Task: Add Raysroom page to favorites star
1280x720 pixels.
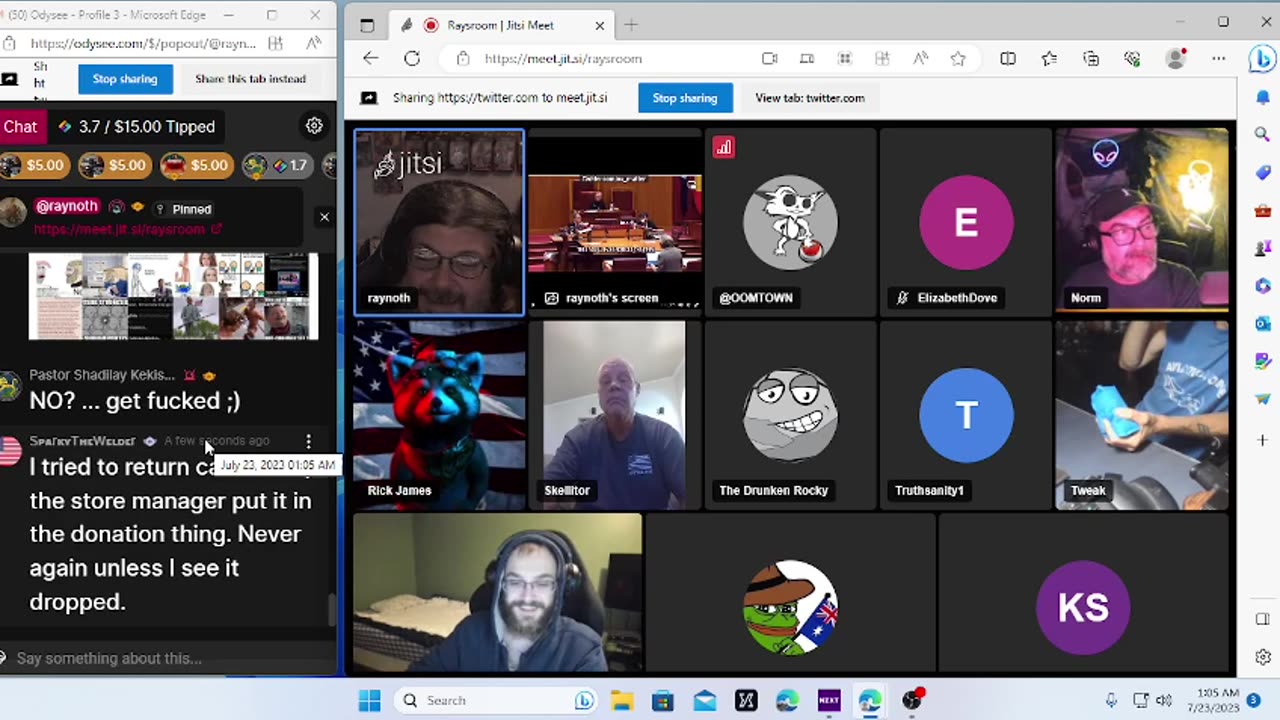Action: (x=958, y=58)
